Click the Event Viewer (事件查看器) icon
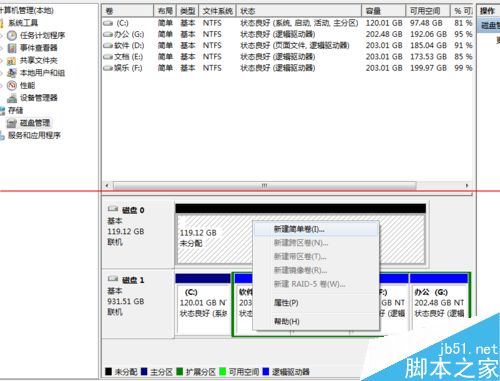The width and height of the screenshot is (500, 381). (12, 48)
